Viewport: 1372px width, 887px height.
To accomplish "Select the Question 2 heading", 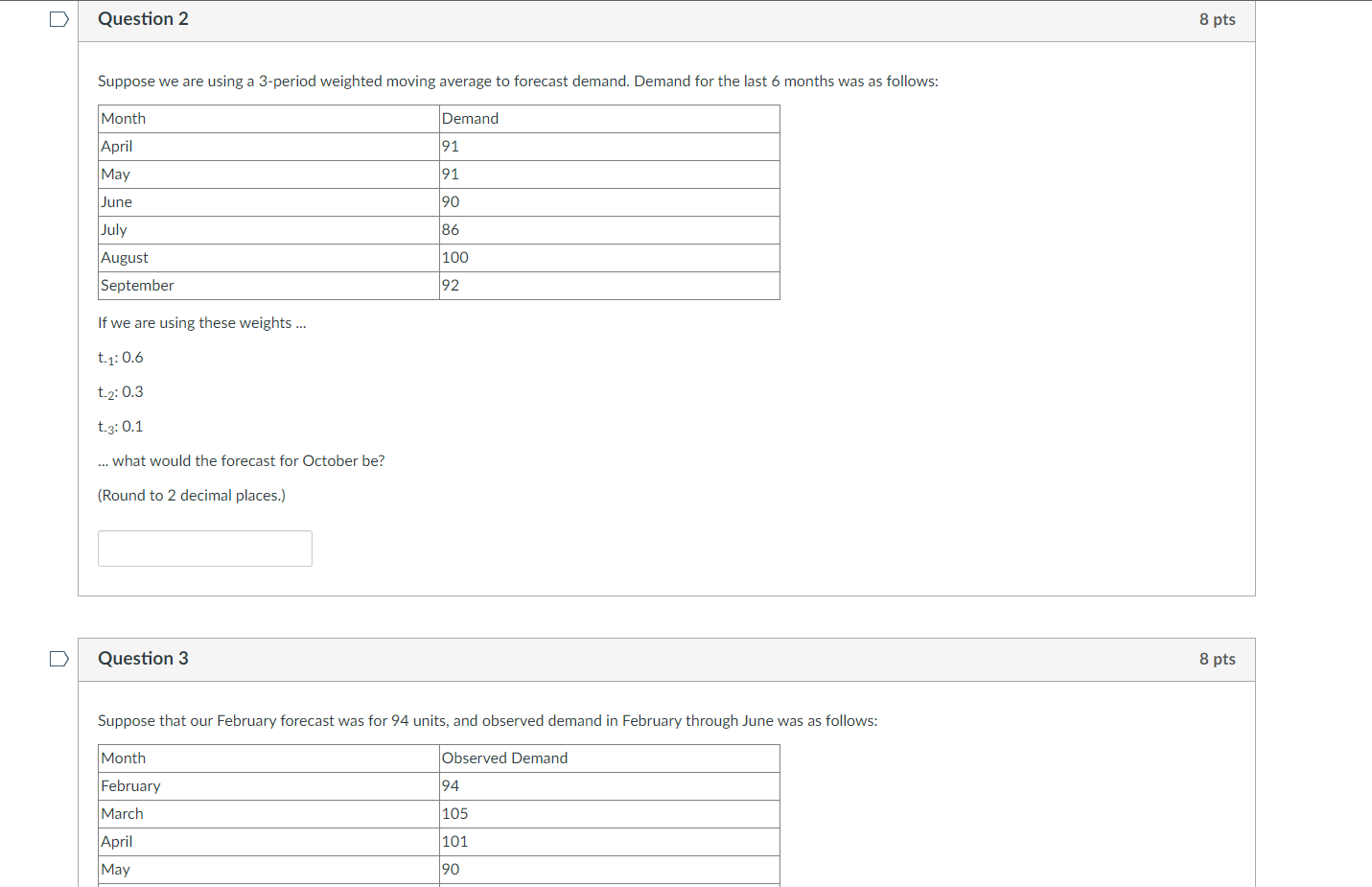I will point(143,19).
